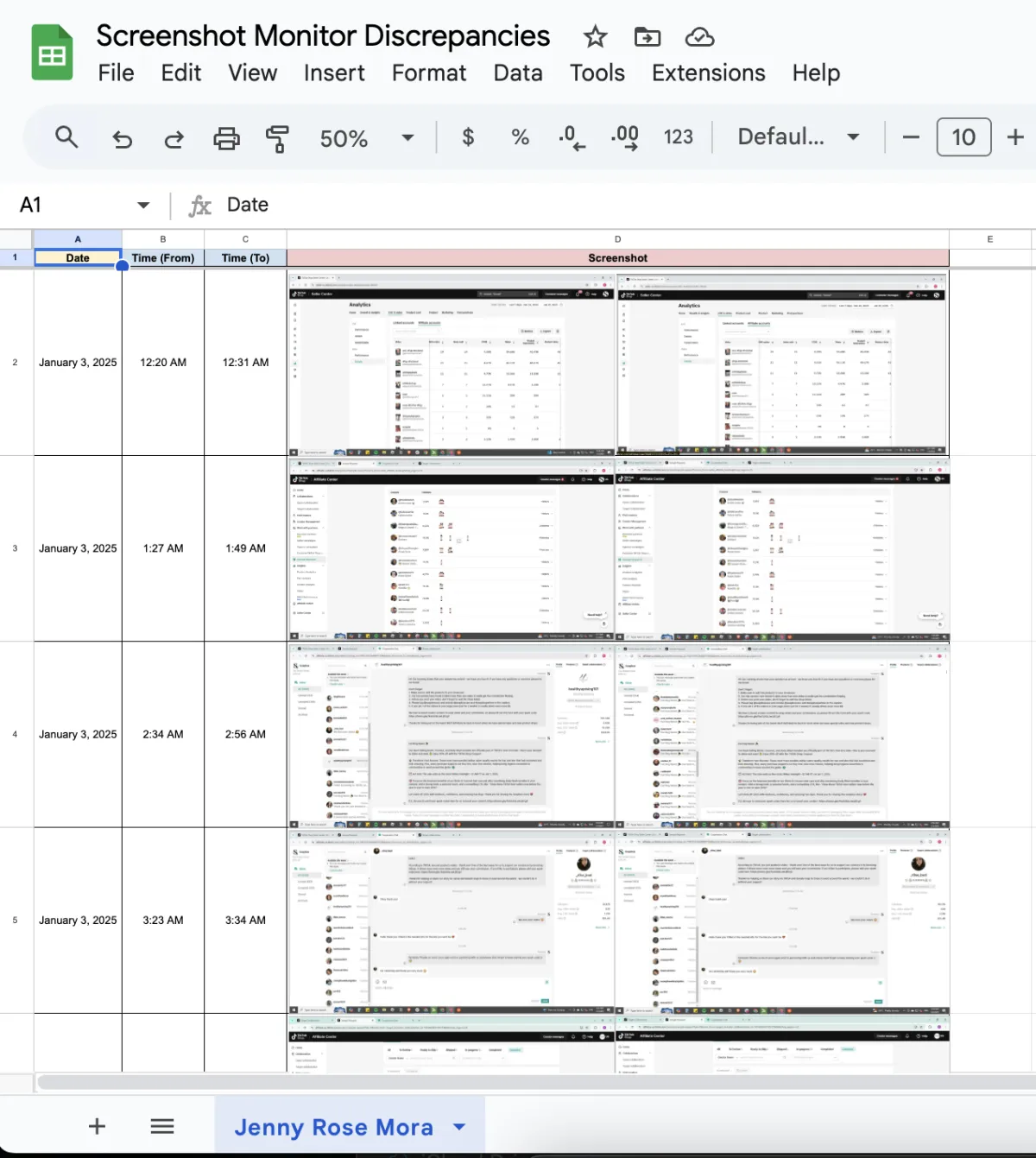Screen dimensions: 1036x1158
Task: Click the font size field showing 10
Action: [963, 137]
